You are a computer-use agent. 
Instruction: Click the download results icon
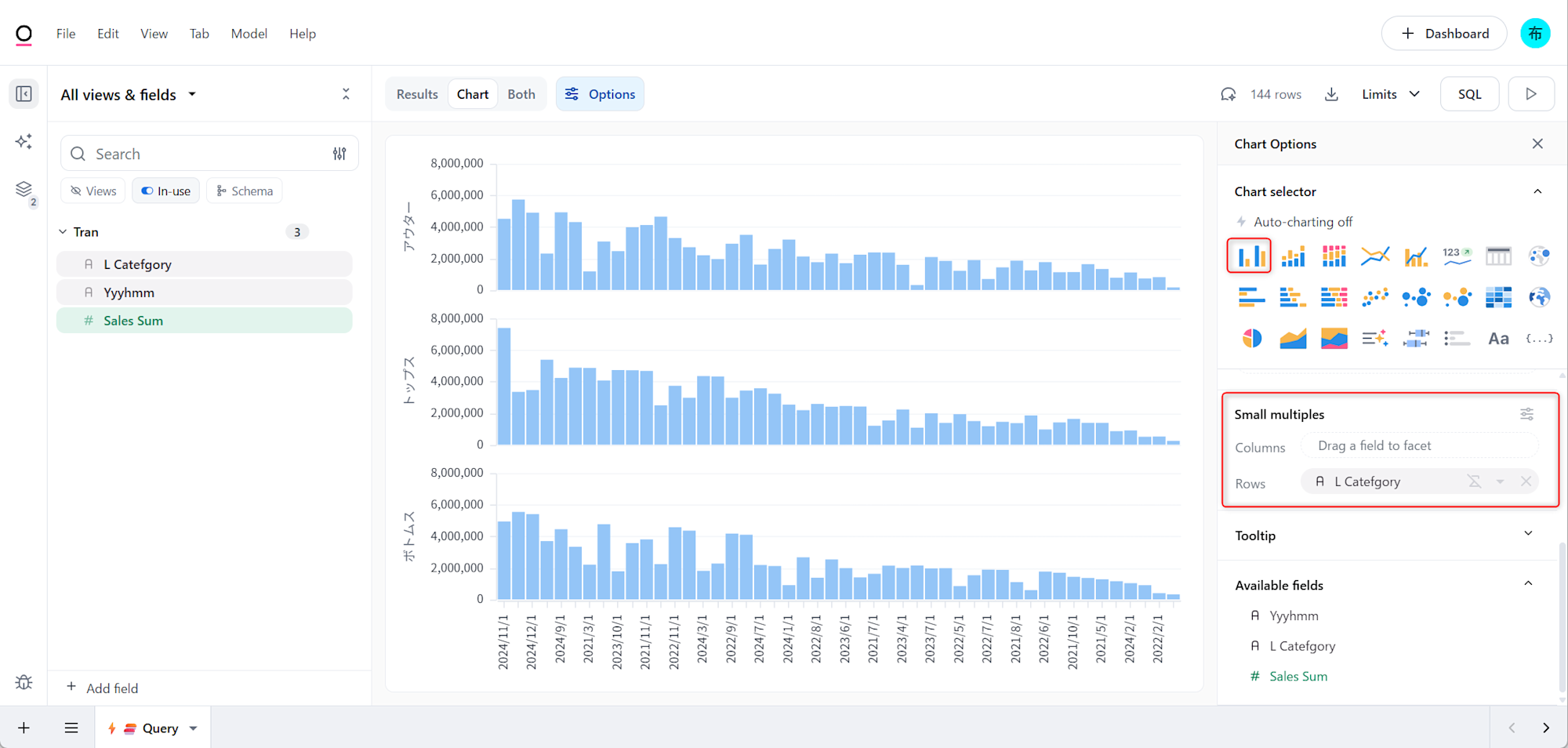[x=1331, y=94]
